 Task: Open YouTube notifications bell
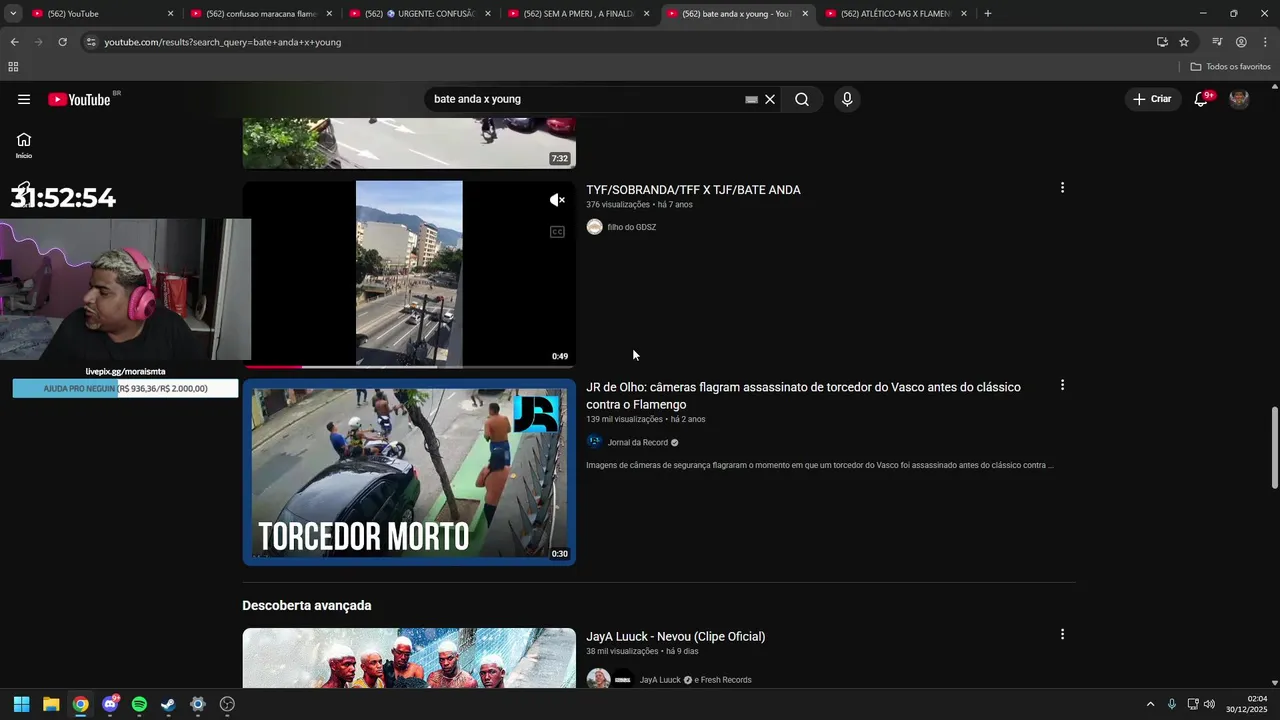click(x=1202, y=99)
